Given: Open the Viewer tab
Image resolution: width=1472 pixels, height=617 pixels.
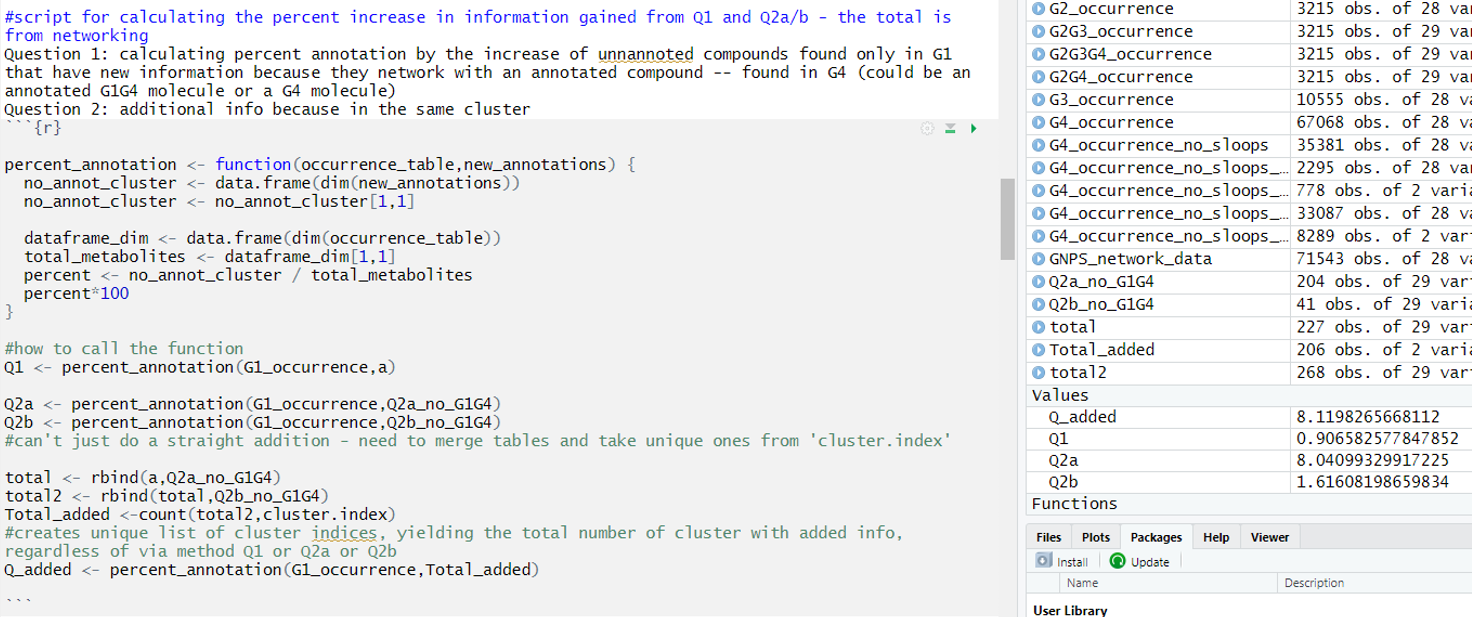Looking at the screenshot, I should click(1269, 537).
